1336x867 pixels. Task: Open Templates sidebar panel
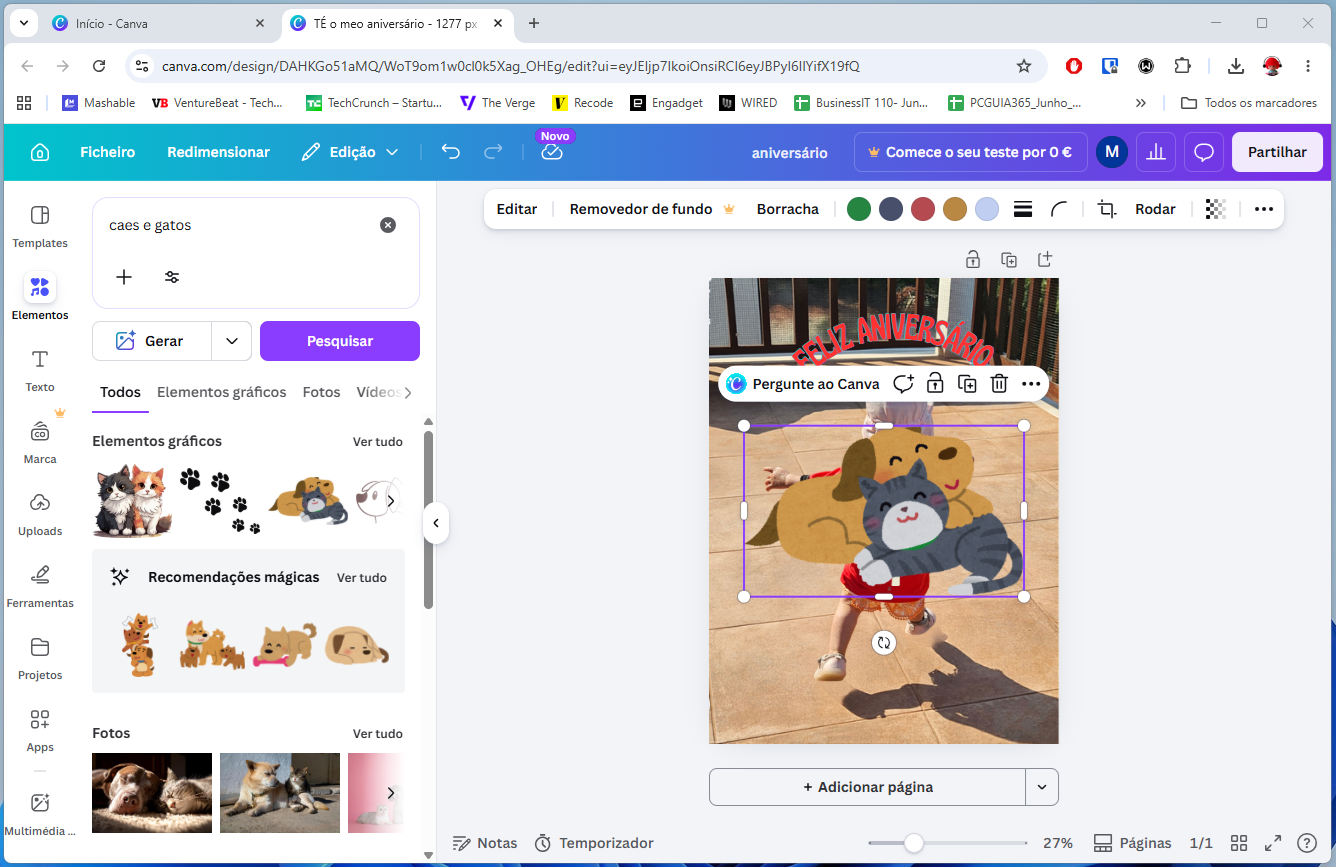(x=40, y=226)
